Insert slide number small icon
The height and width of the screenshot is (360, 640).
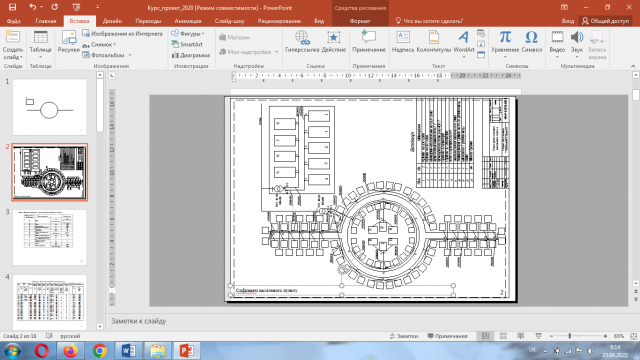pyautogui.click(x=481, y=44)
